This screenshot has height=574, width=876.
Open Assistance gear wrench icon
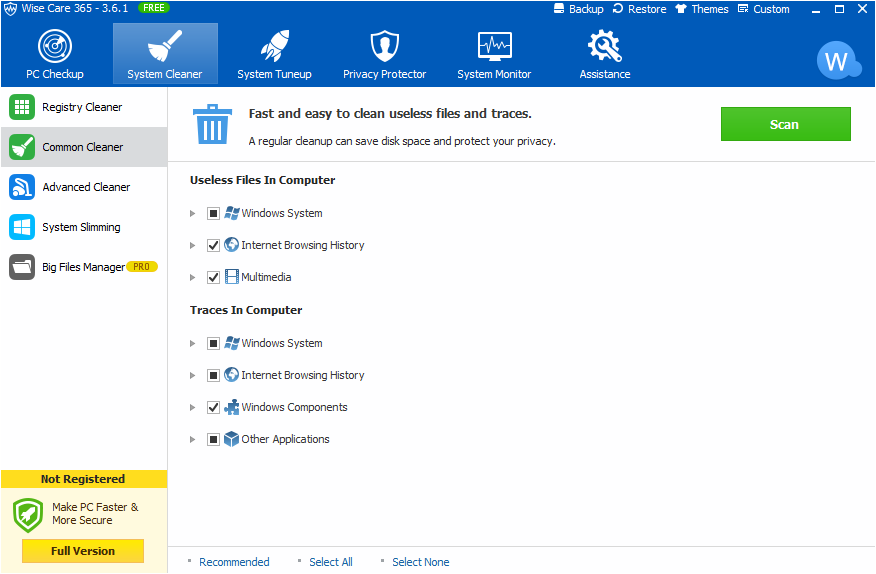coord(604,46)
